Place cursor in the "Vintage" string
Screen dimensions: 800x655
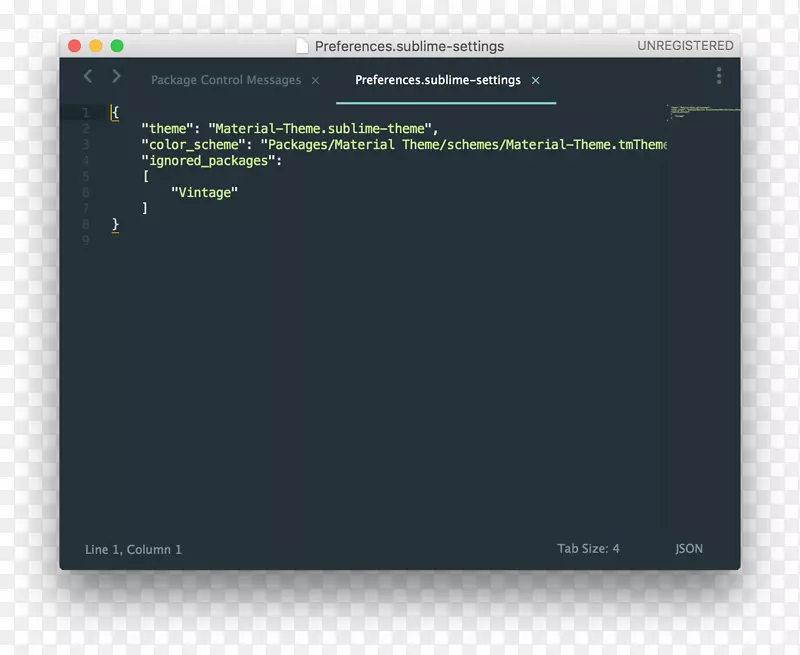(x=205, y=193)
